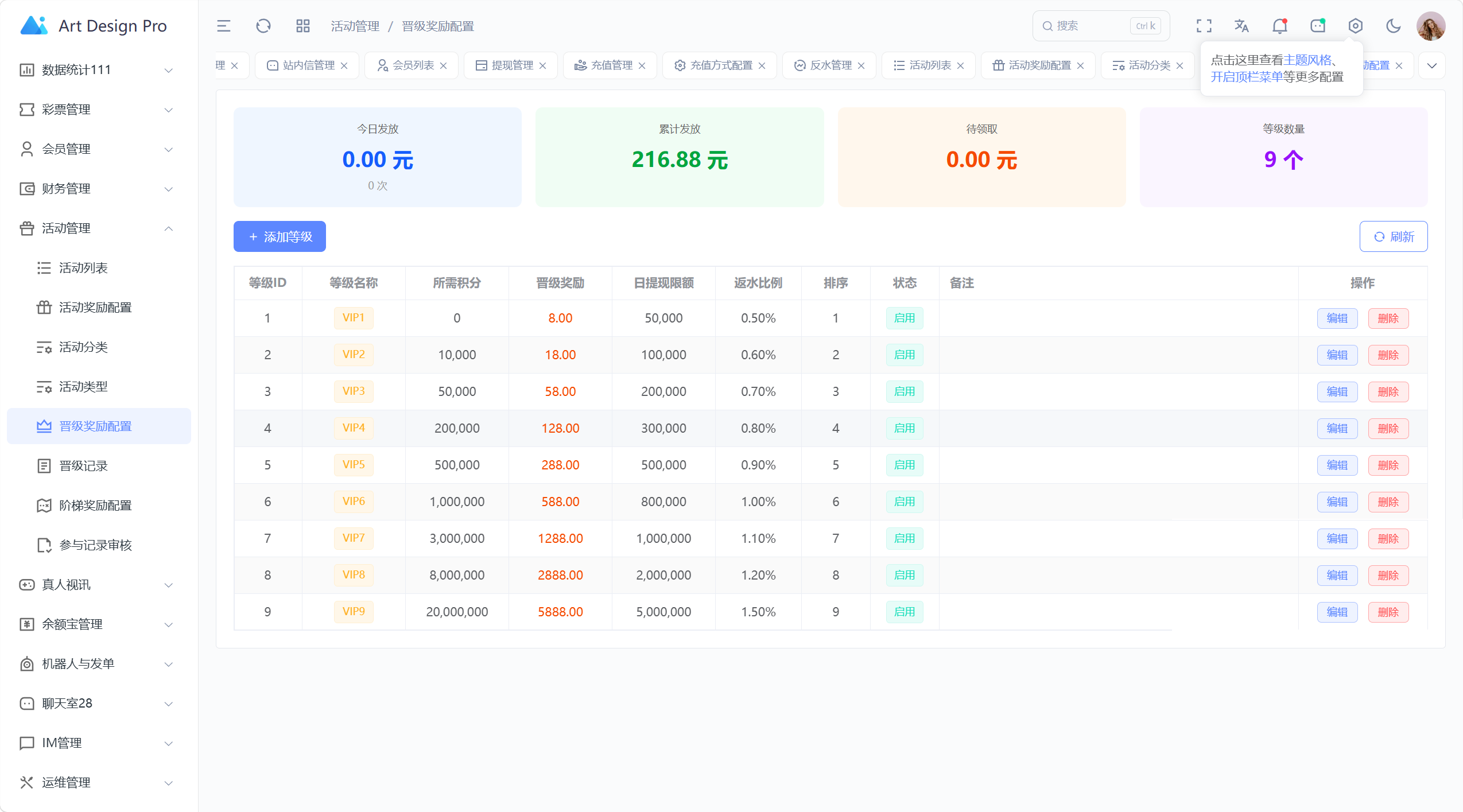Close the 站内信管理 tab
The image size is (1463, 812).
344,65
